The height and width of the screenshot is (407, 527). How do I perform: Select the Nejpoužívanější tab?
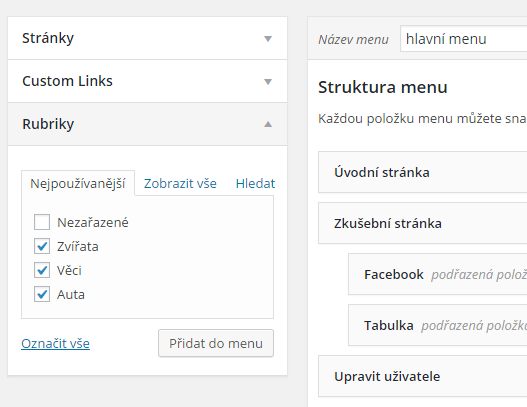78,184
